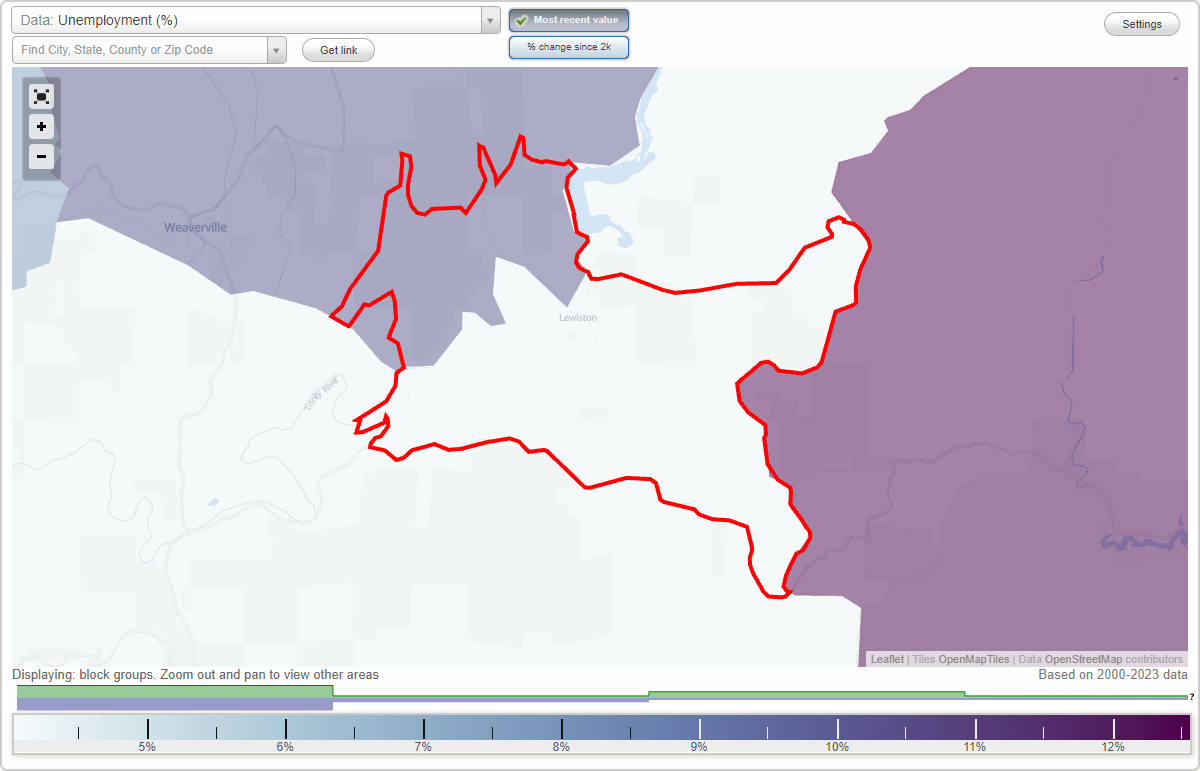
Task: Click the Weaverville map label
Action: [x=195, y=228]
